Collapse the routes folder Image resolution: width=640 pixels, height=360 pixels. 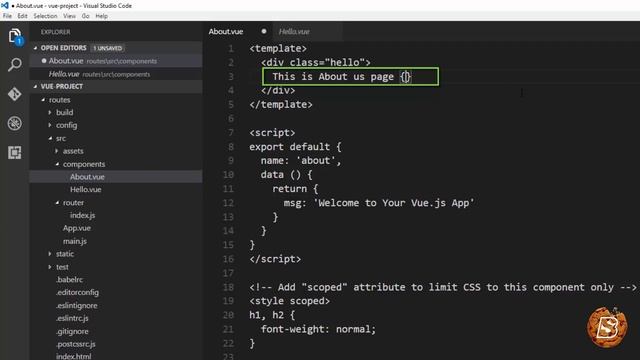43,100
